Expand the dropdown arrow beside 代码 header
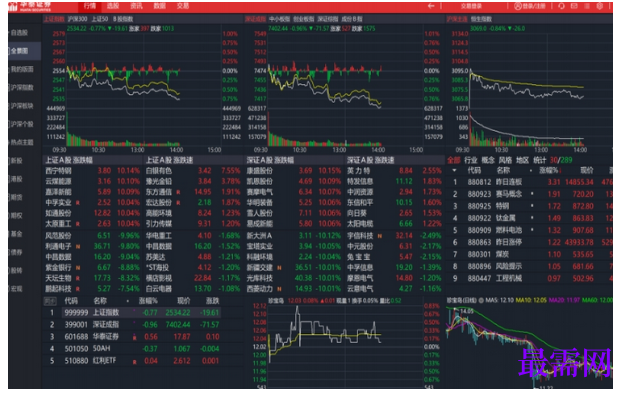The height and width of the screenshot is (394, 630). click(454, 170)
